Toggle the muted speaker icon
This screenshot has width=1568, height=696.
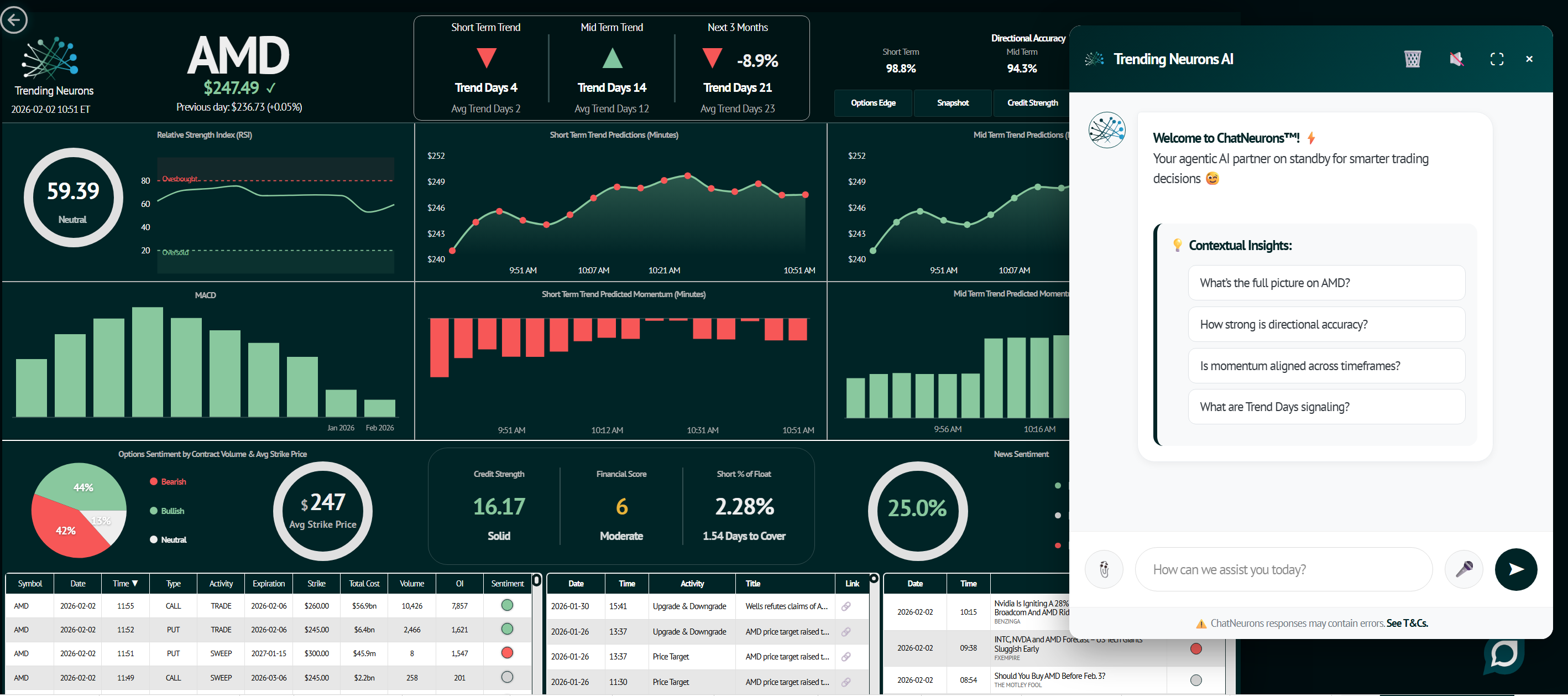(x=1456, y=59)
